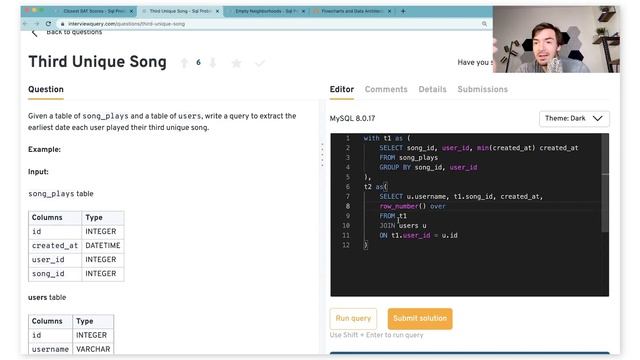This screenshot has height=360, width=640.
Task: Click the 'created_at' cell in song_plays table
Action: pos(55,245)
